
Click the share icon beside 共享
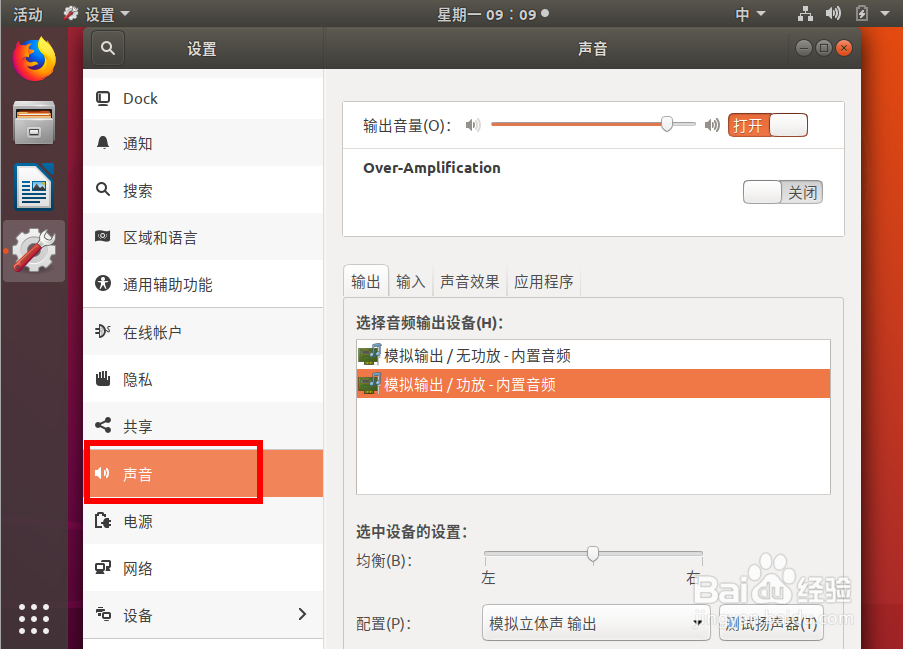[x=103, y=426]
